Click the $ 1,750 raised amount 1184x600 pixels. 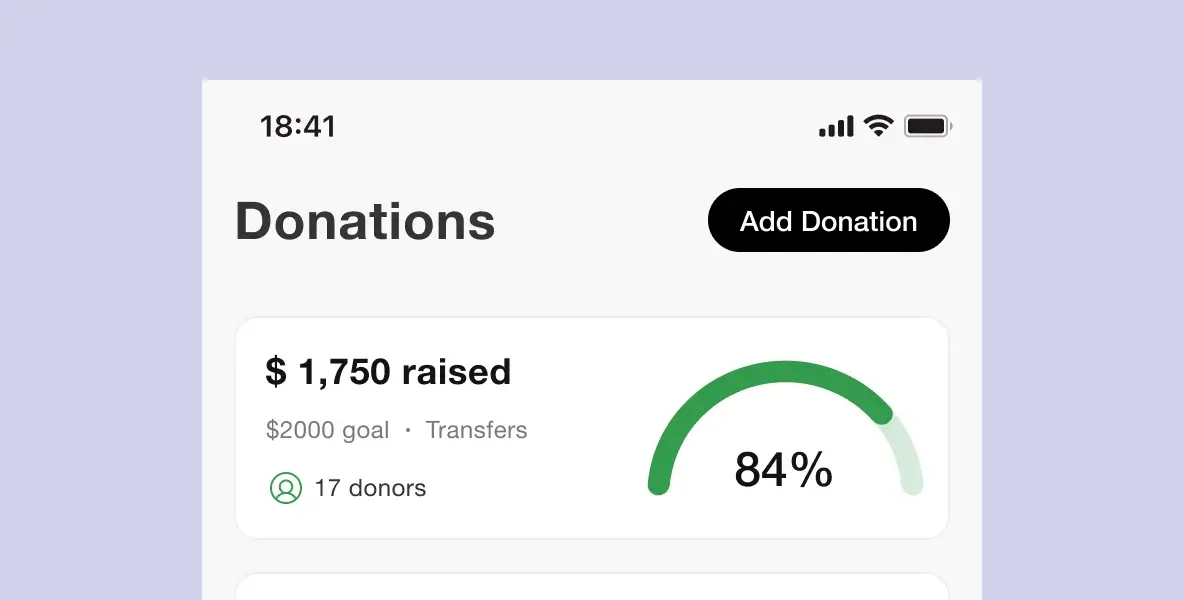point(388,371)
